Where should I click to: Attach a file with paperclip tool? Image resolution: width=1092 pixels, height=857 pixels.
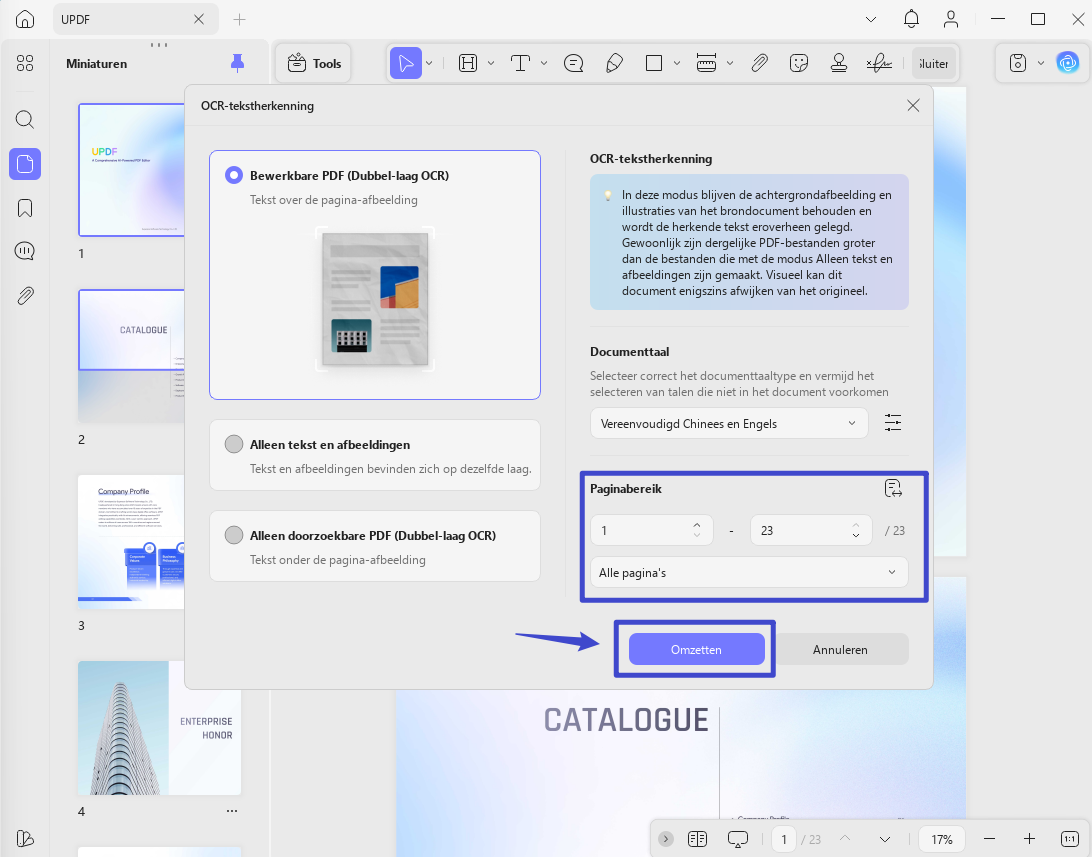click(x=760, y=63)
